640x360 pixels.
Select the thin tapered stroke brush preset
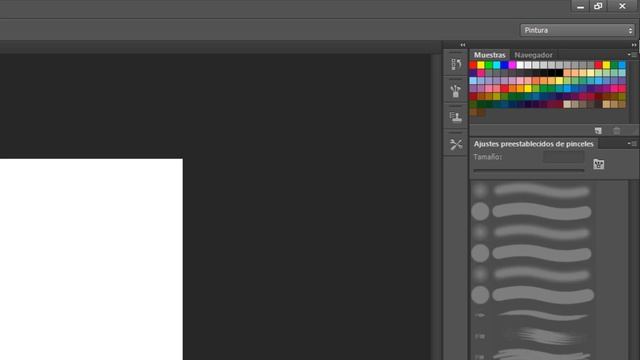[x=532, y=315]
